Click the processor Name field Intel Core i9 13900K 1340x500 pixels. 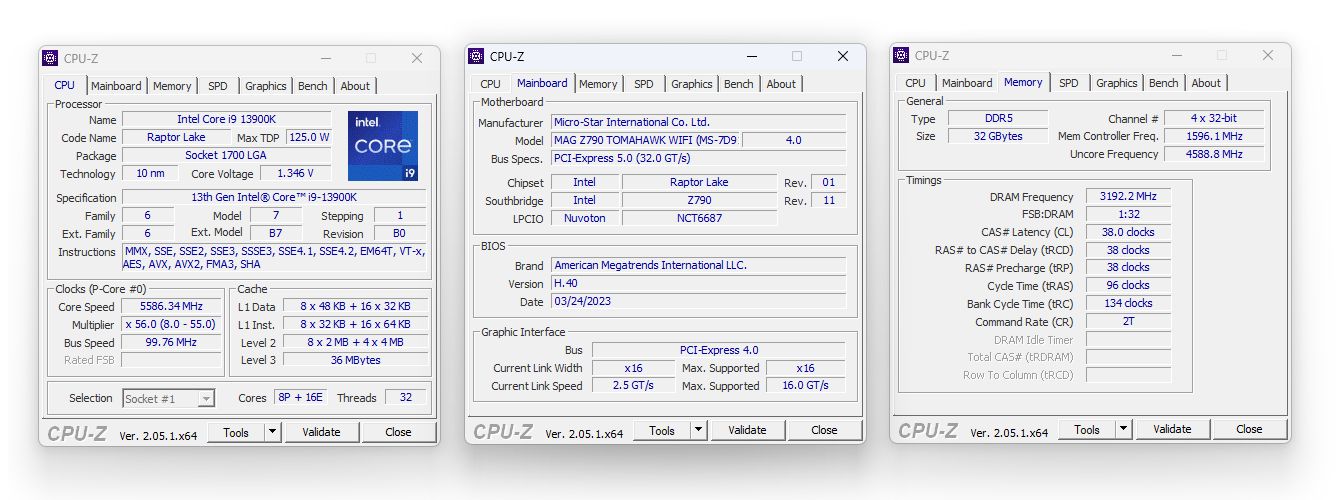point(227,120)
